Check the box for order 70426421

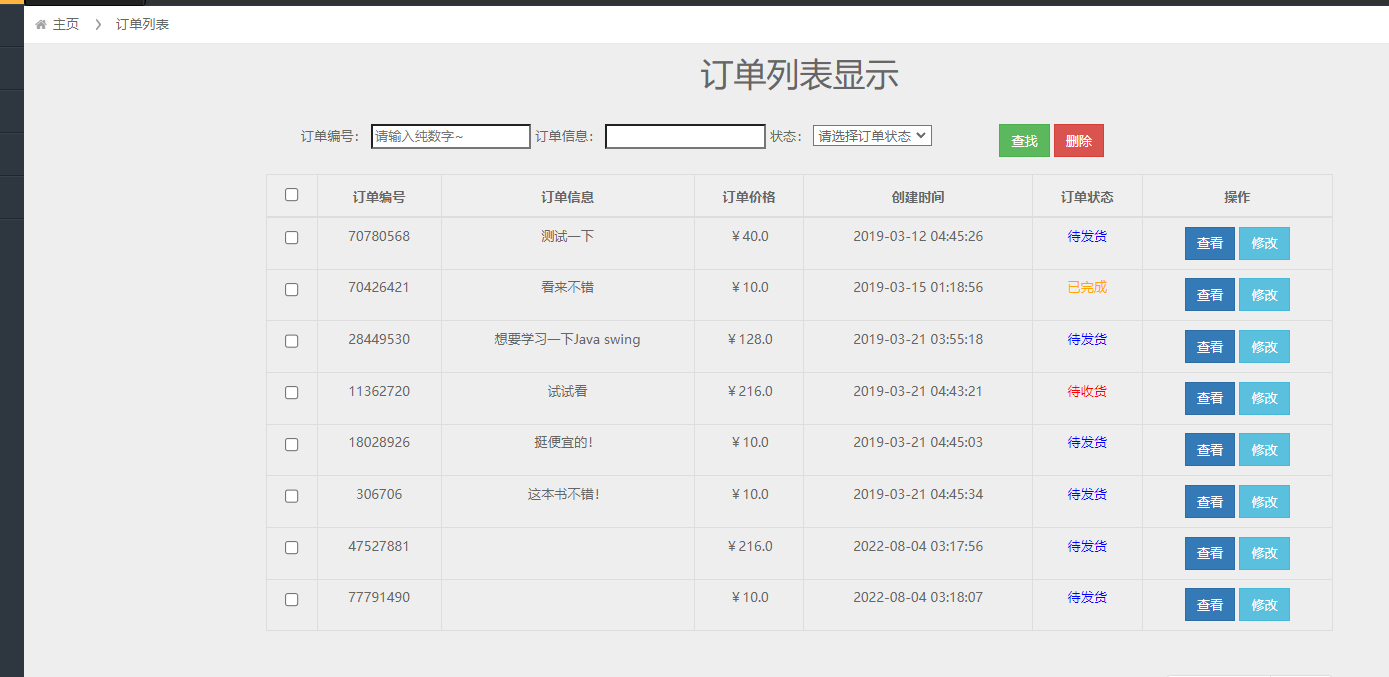tap(291, 289)
